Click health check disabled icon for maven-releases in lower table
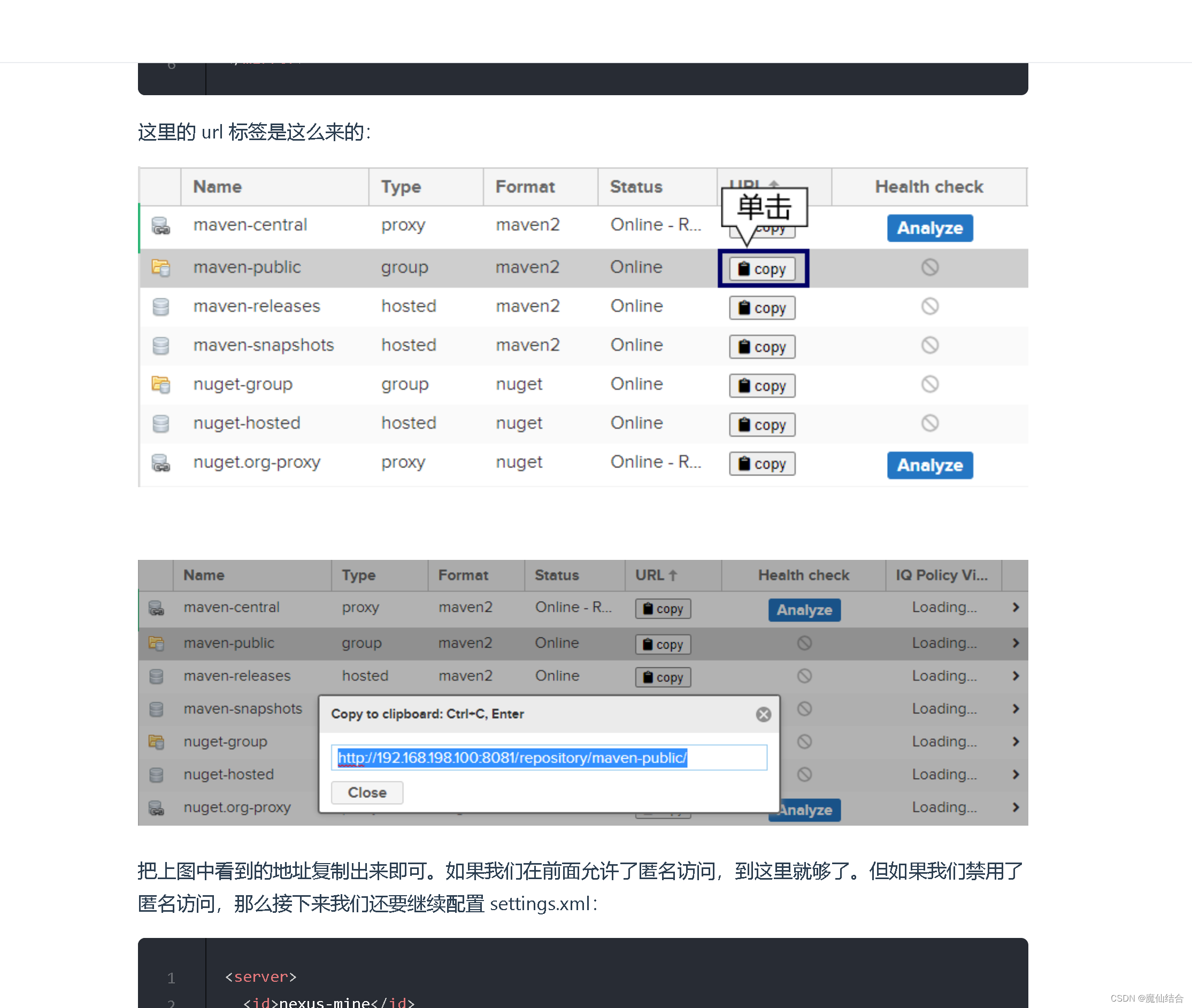 [804, 676]
